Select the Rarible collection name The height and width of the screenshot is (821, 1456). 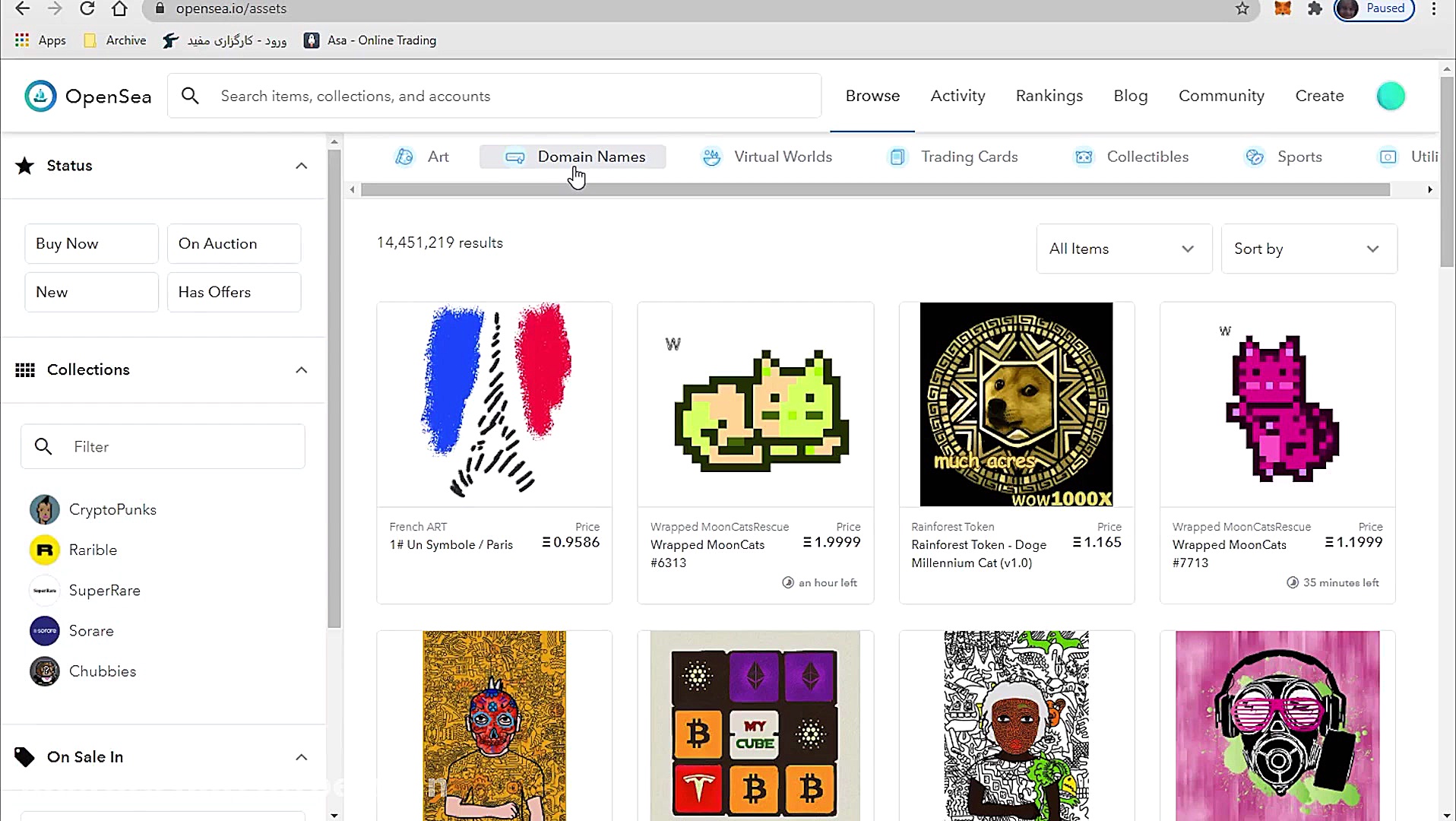(93, 550)
